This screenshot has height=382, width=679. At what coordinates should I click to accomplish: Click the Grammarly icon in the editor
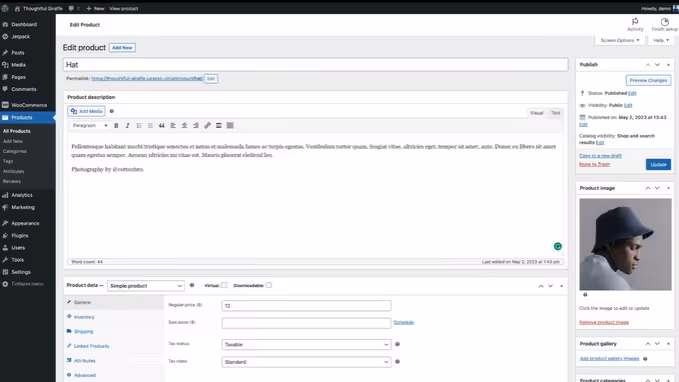[x=558, y=246]
